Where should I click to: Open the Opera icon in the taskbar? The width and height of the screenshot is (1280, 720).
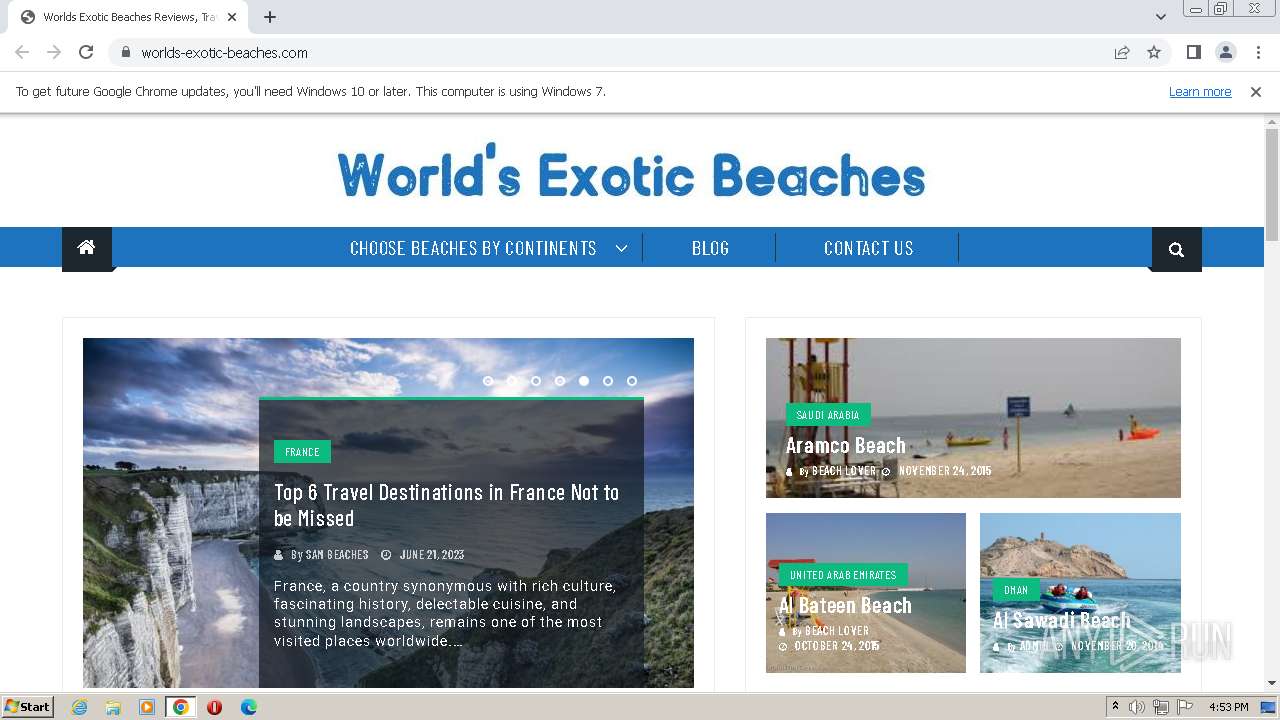[214, 707]
